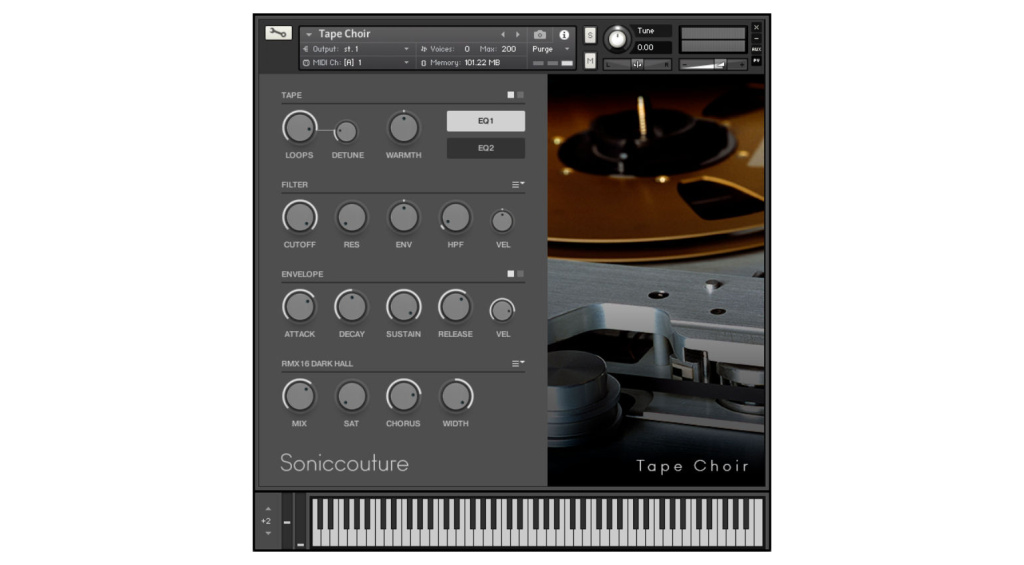Click the LOOPS knob
1024x565 pixels.
click(300, 127)
